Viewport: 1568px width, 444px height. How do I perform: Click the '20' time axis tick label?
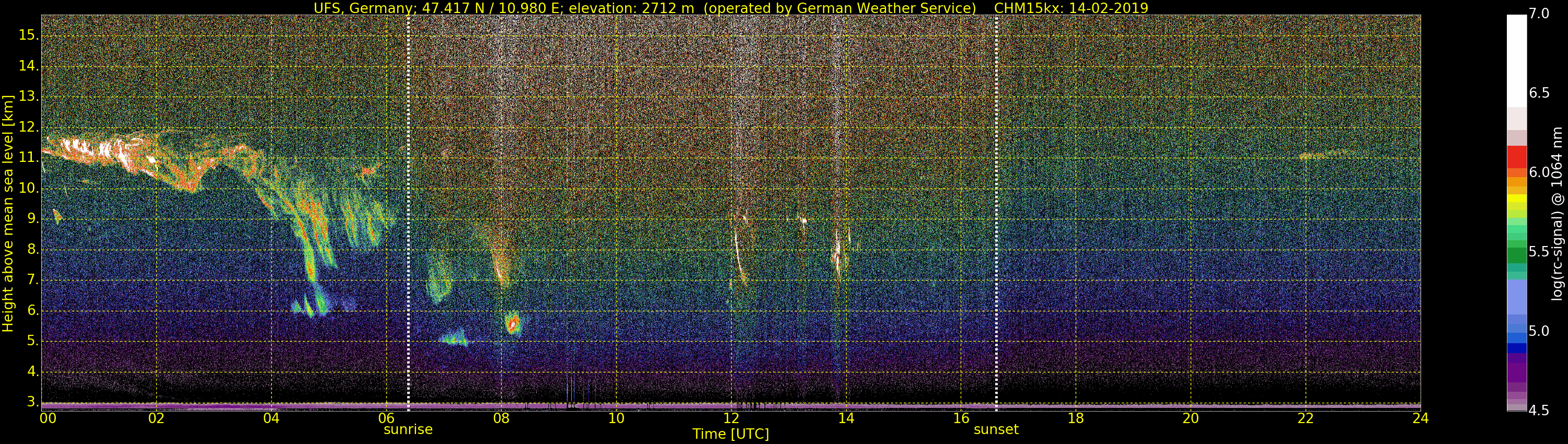point(1191,418)
